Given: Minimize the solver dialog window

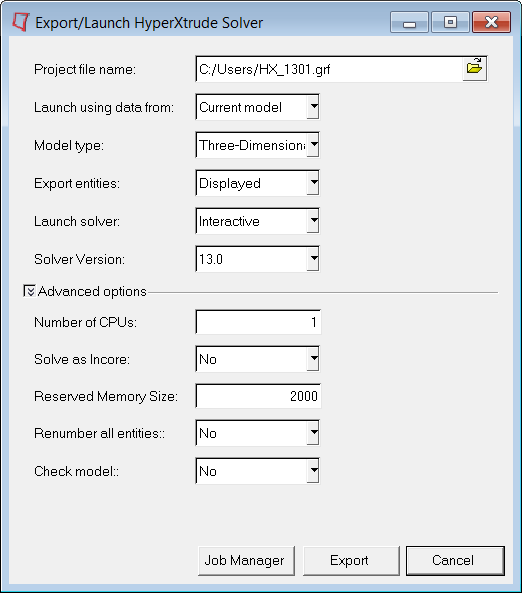Looking at the screenshot, I should [409, 22].
